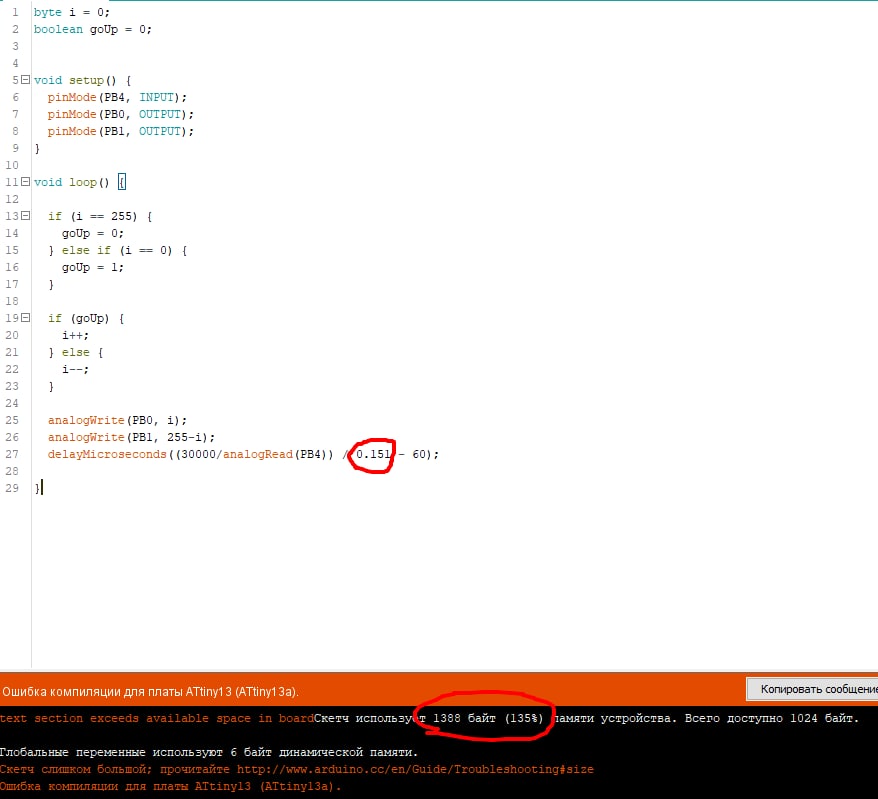The width and height of the screenshot is (878, 799).
Task: Click line number 29 in the gutter
Action: click(12, 488)
